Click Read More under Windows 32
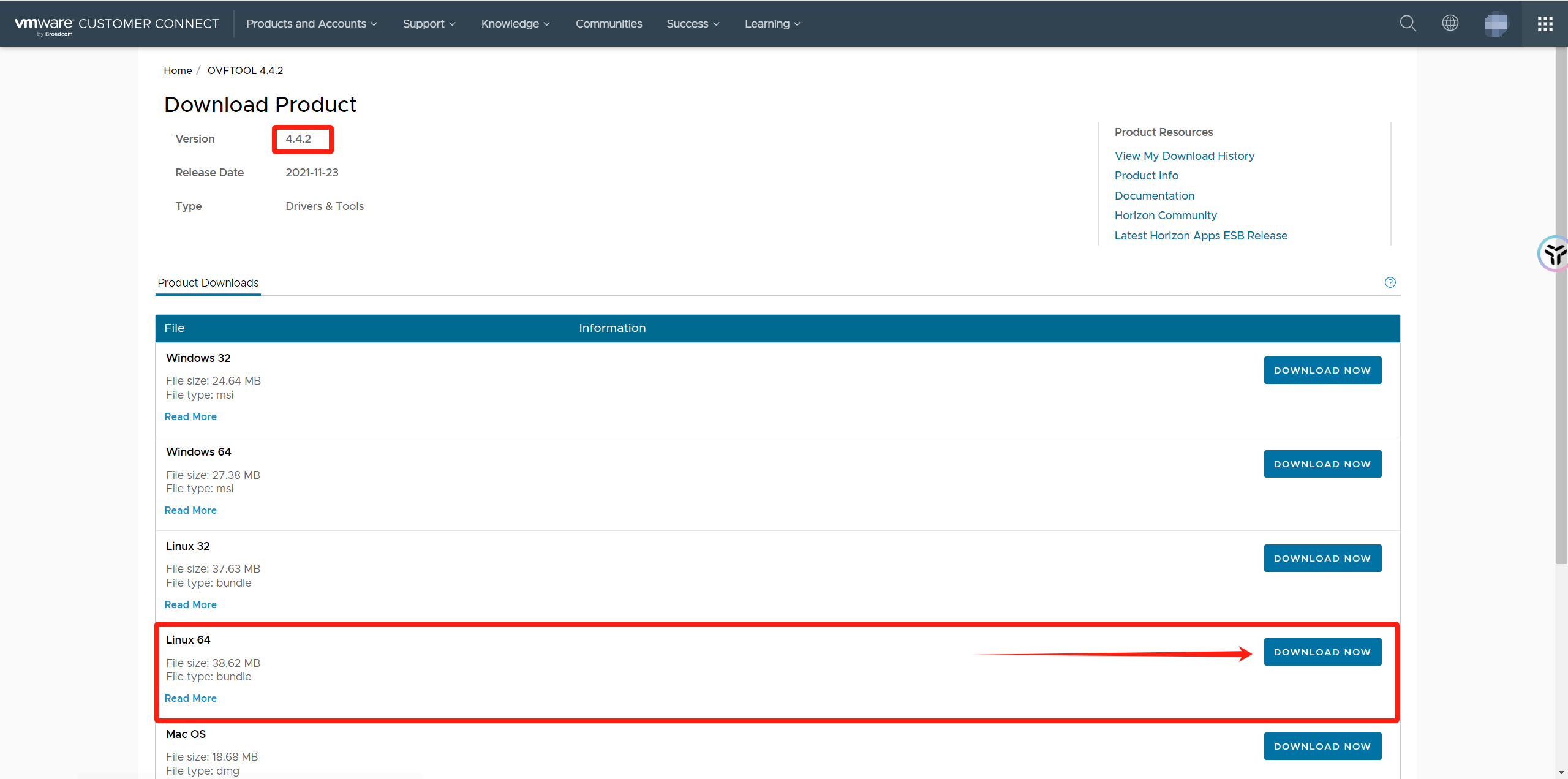Image resolution: width=1568 pixels, height=779 pixels. (190, 416)
